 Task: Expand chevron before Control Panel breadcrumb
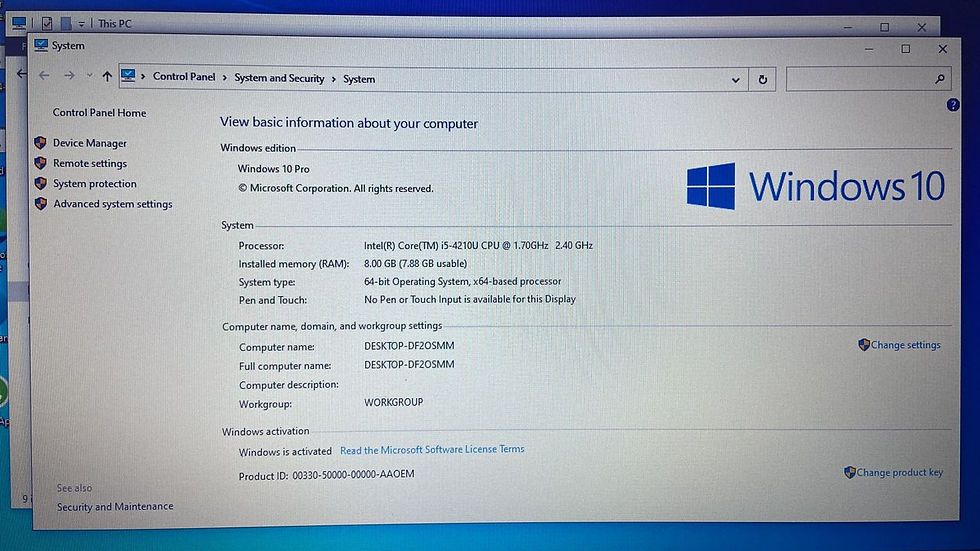point(143,77)
